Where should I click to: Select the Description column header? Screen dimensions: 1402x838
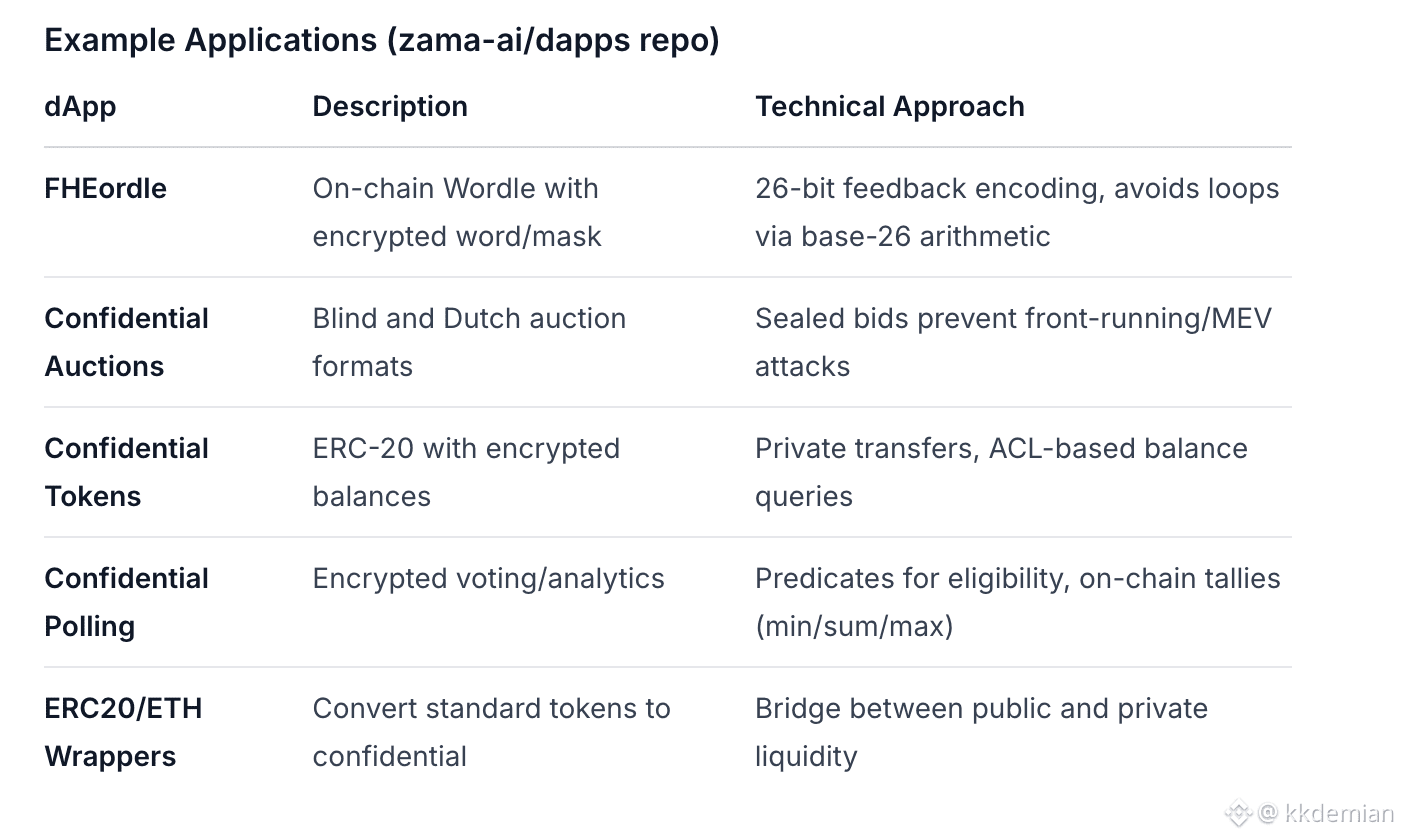[390, 106]
